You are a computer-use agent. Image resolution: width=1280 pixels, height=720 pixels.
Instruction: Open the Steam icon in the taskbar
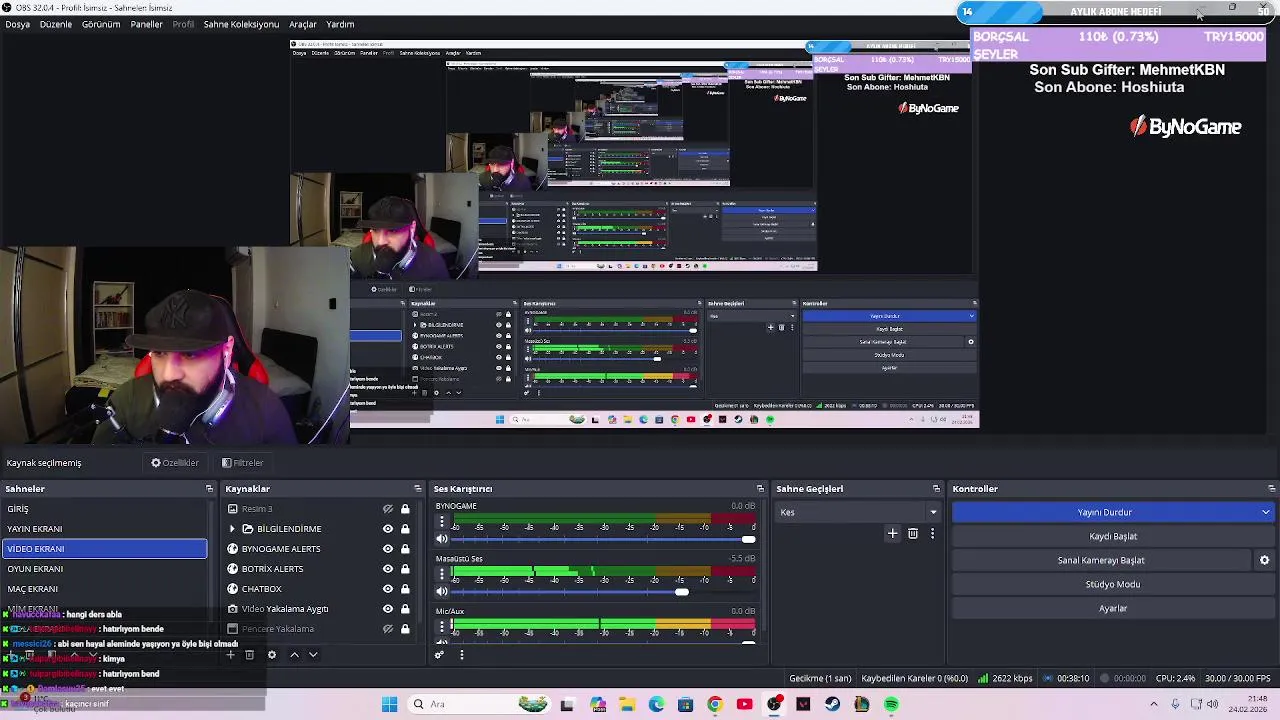click(832, 704)
